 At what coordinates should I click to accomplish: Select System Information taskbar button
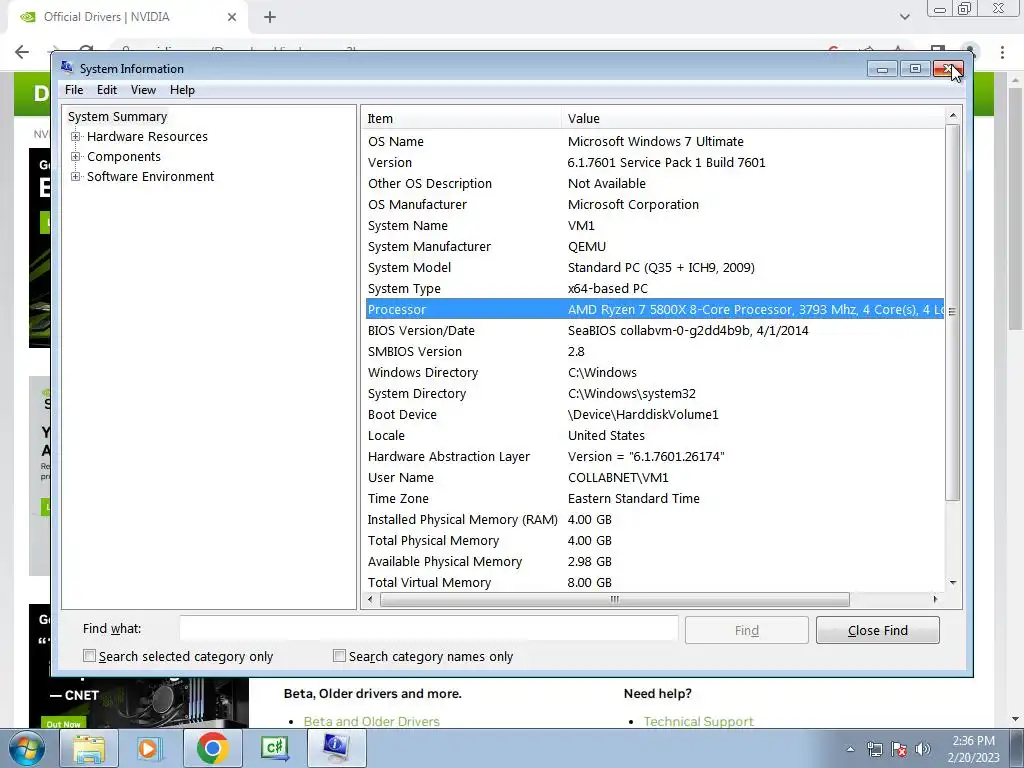336,749
